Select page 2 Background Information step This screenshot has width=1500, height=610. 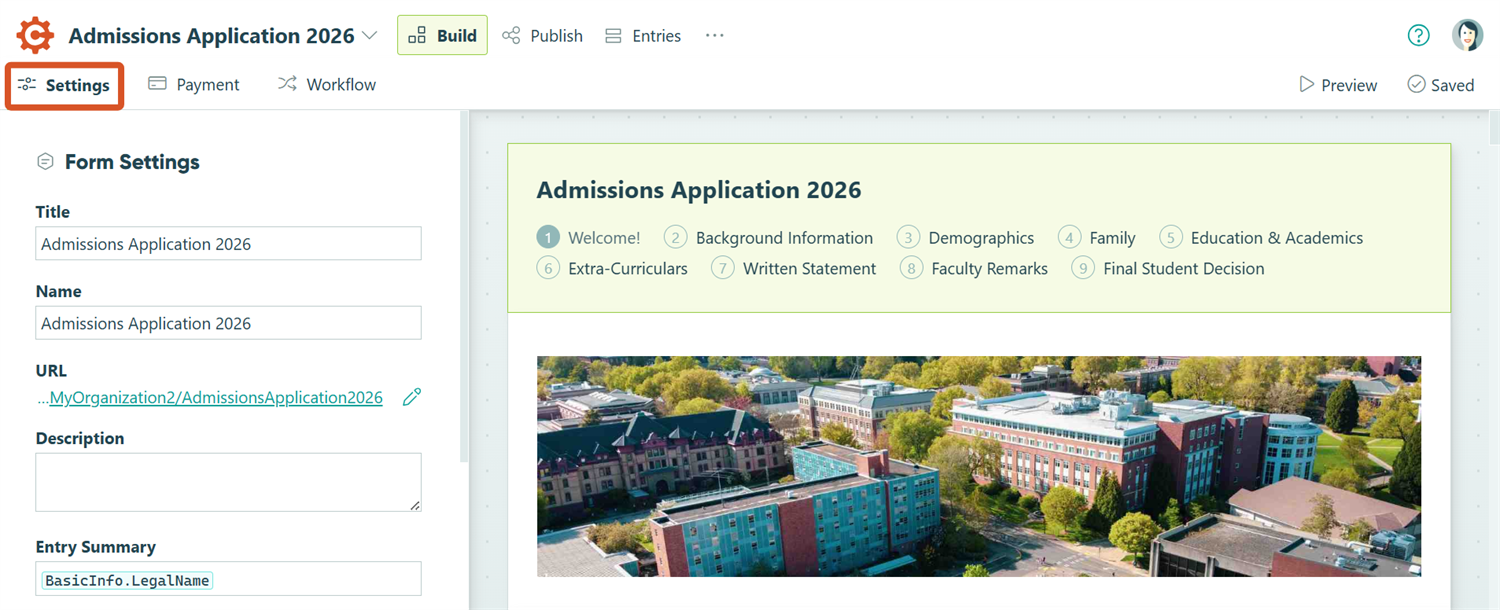pos(769,238)
